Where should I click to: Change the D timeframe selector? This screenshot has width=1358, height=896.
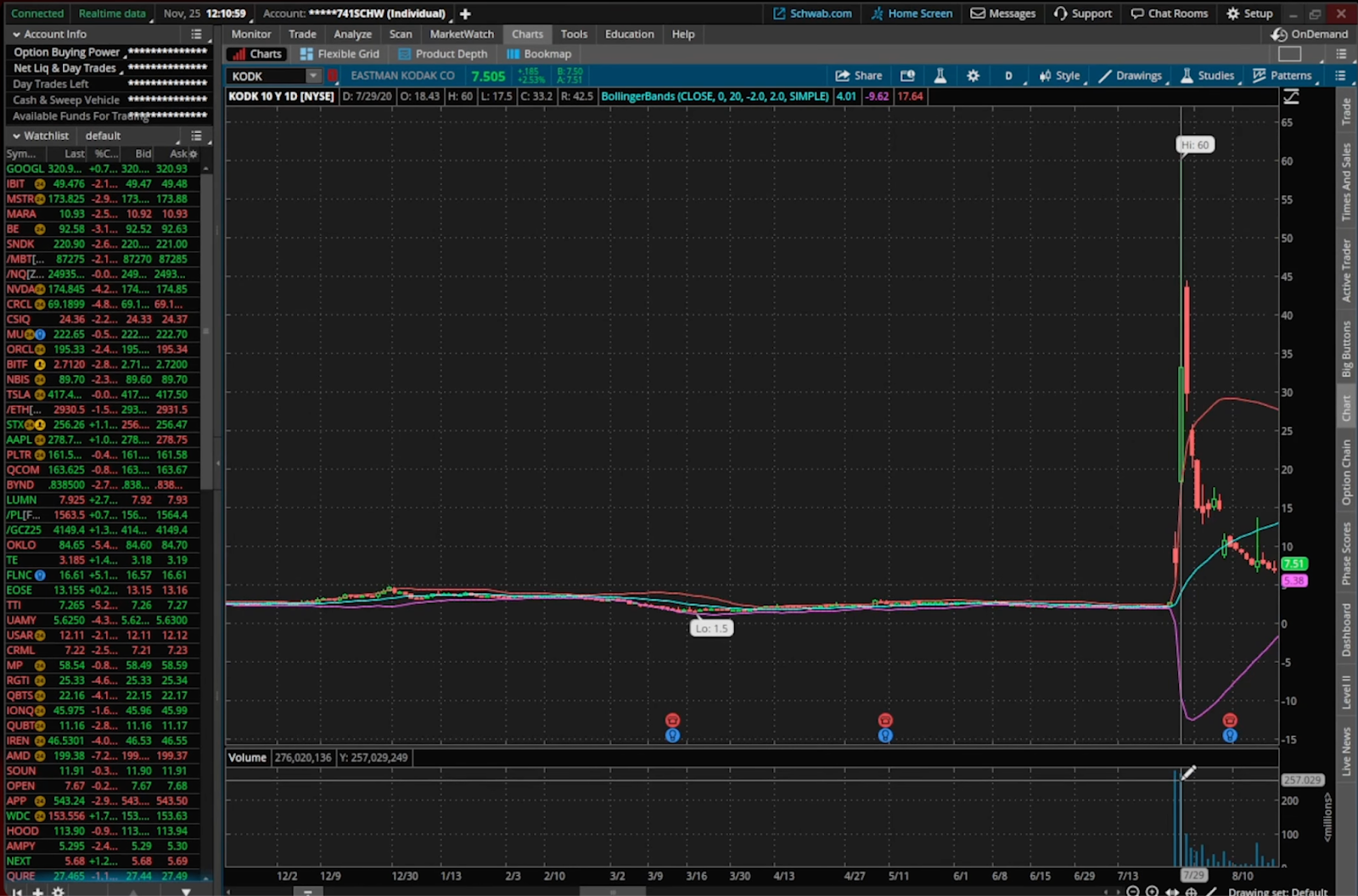pyautogui.click(x=1008, y=76)
